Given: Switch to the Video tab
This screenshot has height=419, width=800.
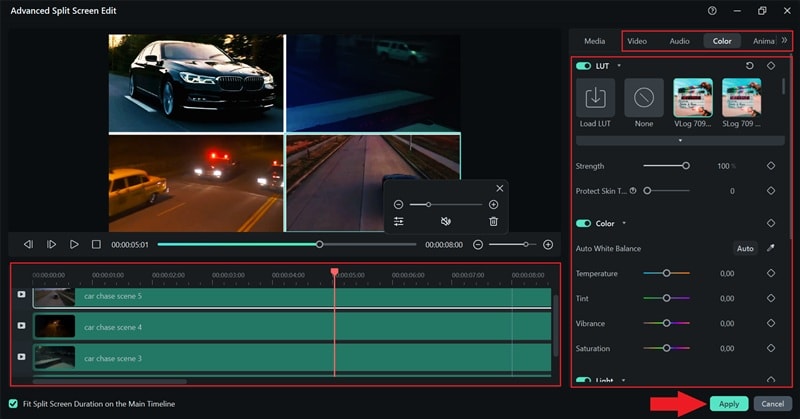Looking at the screenshot, I should pos(637,41).
